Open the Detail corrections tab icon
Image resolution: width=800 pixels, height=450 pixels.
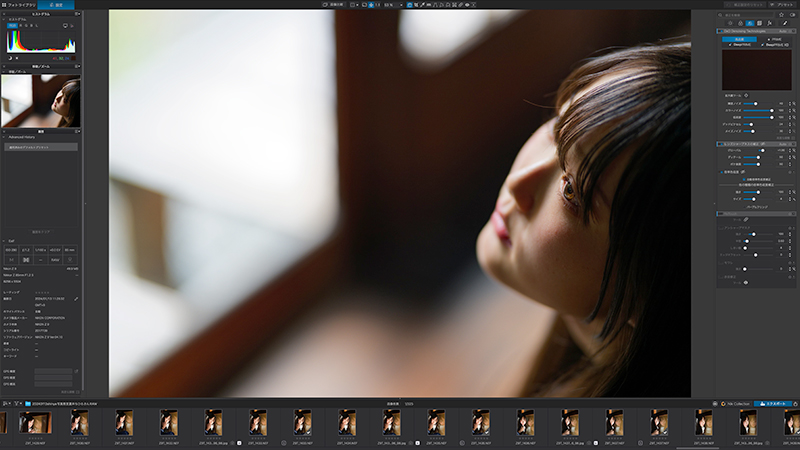pyautogui.click(x=750, y=23)
